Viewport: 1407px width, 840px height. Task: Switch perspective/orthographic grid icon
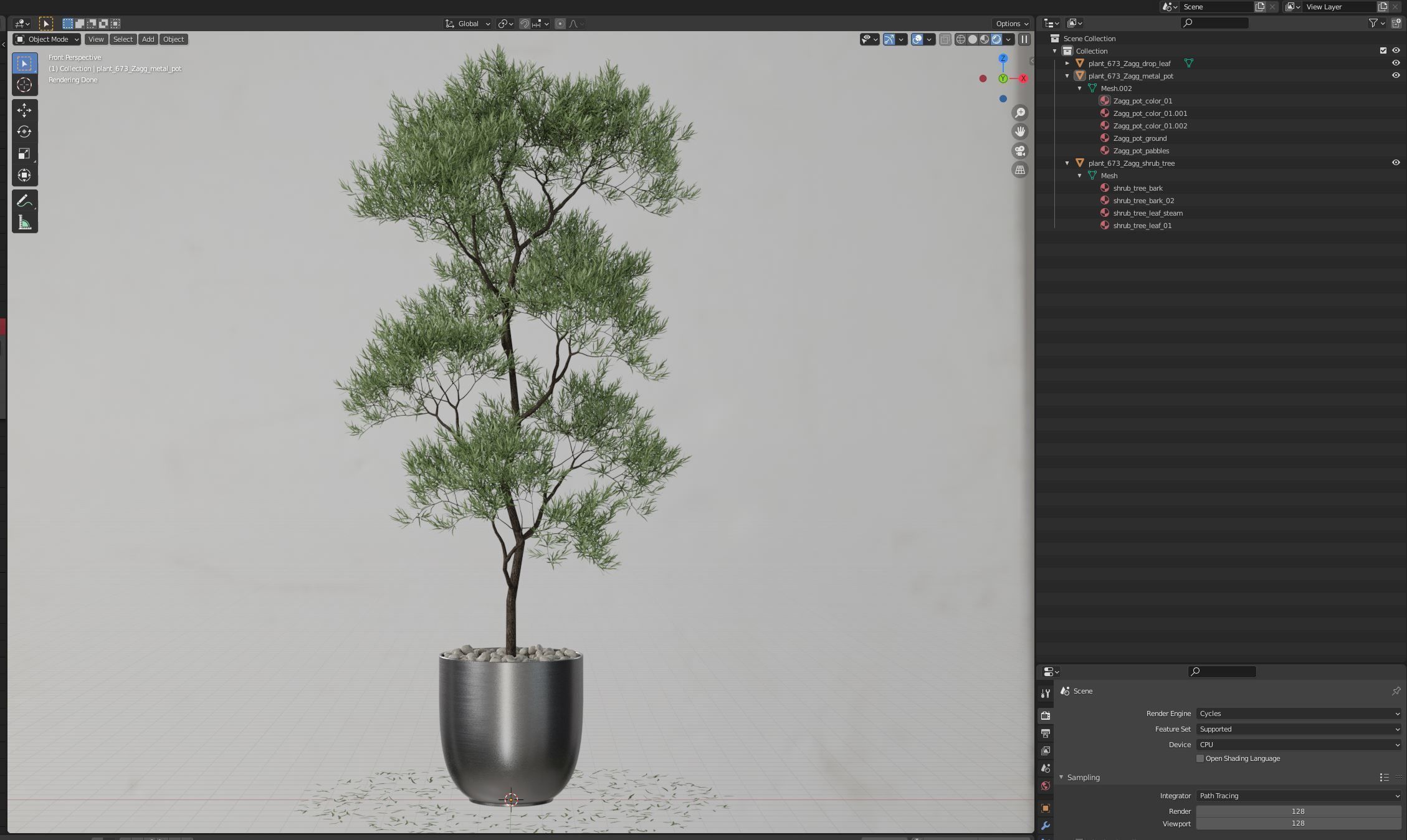[1020, 169]
